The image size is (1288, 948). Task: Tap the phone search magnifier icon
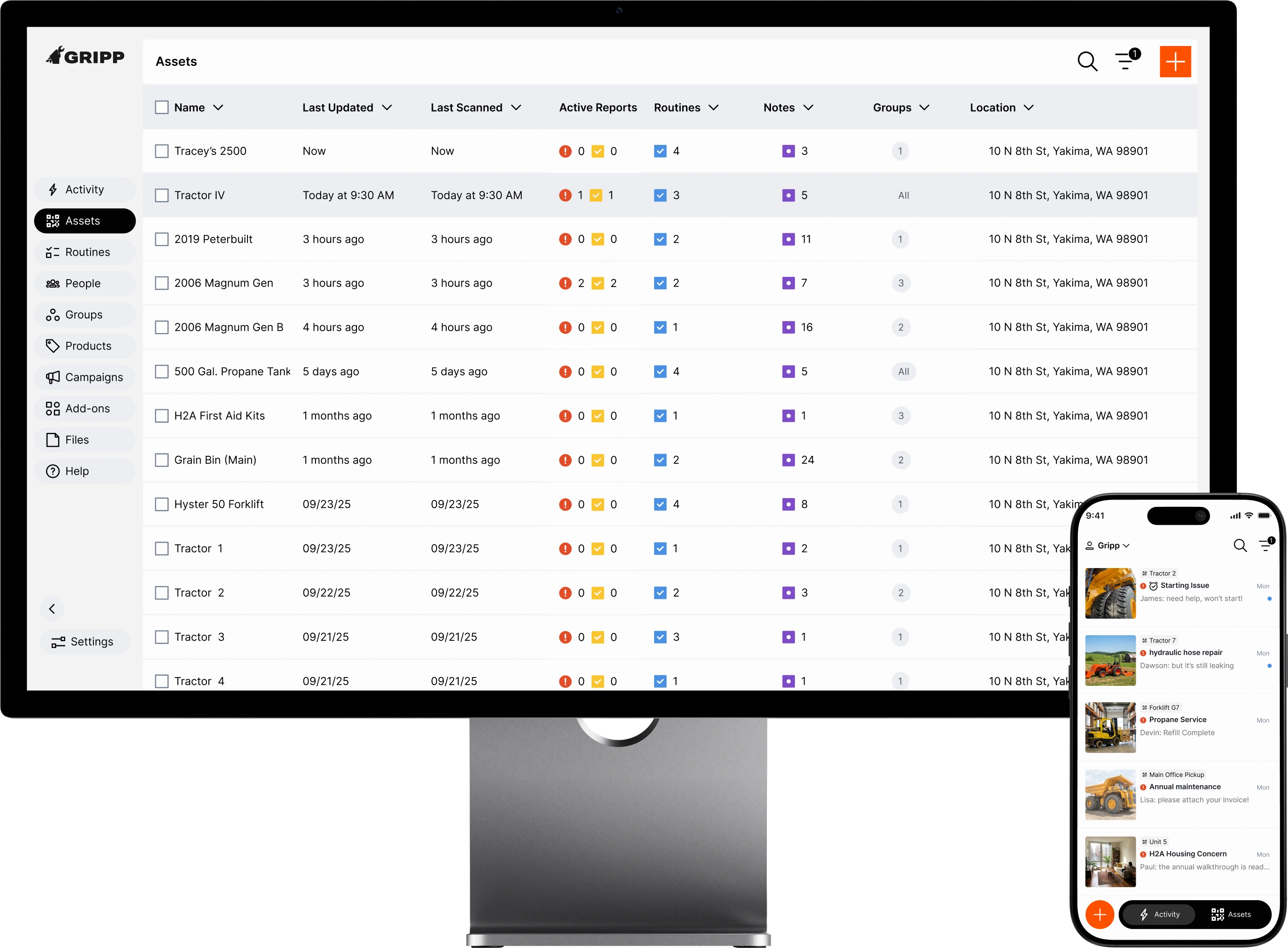coord(1240,546)
